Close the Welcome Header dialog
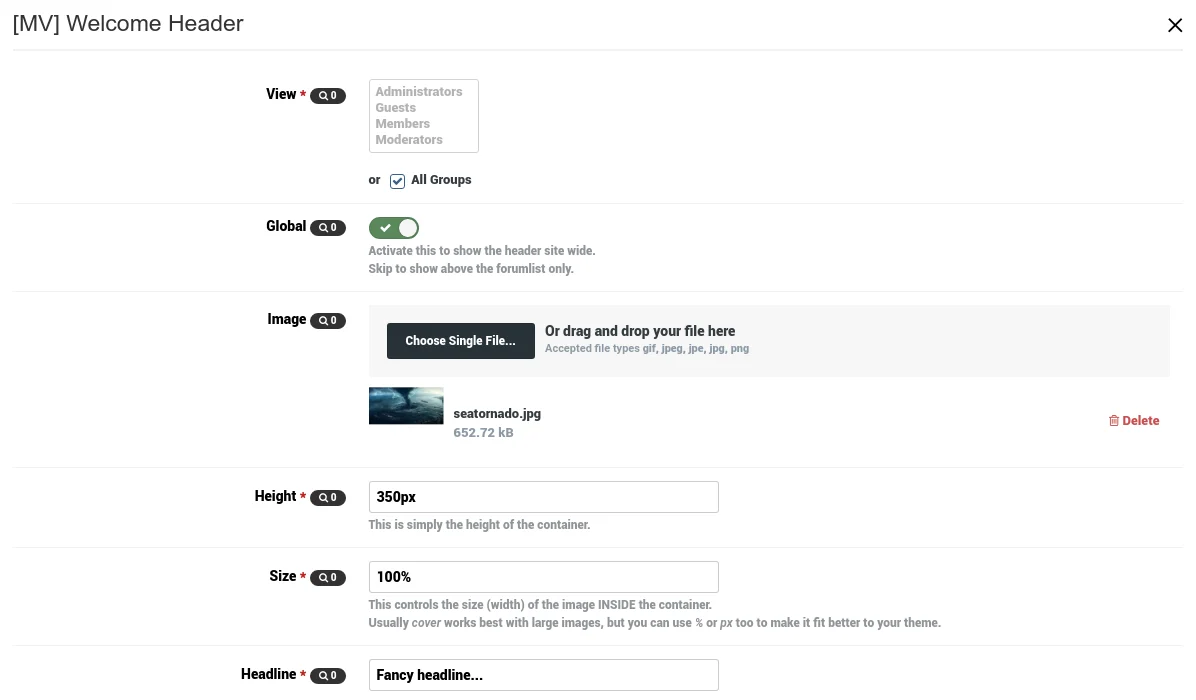Image resolution: width=1196 pixels, height=700 pixels. click(1175, 25)
